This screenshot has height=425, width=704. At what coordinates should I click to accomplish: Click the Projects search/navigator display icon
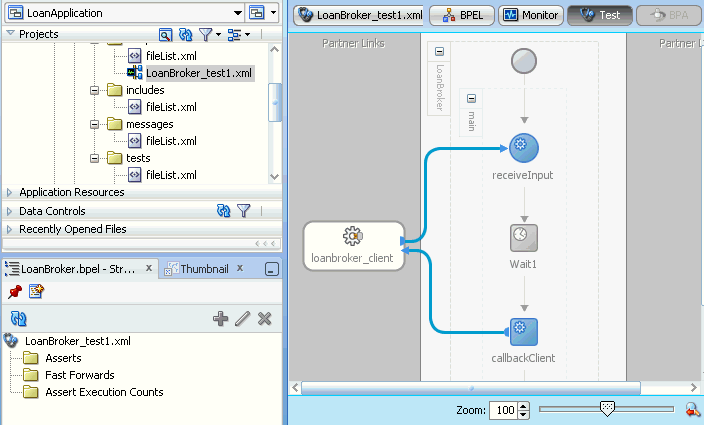tap(166, 35)
